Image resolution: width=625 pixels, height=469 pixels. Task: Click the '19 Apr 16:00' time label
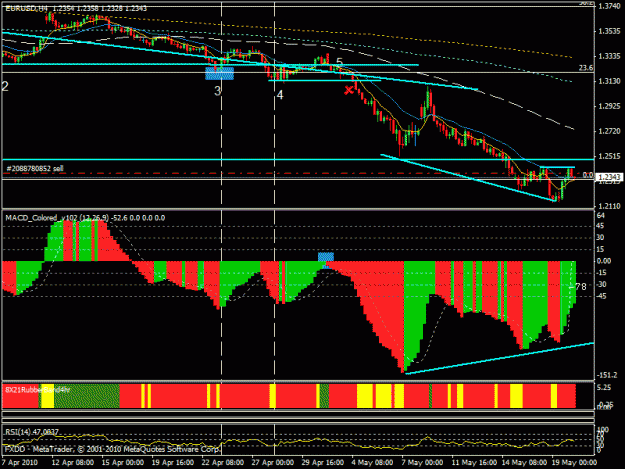173,463
